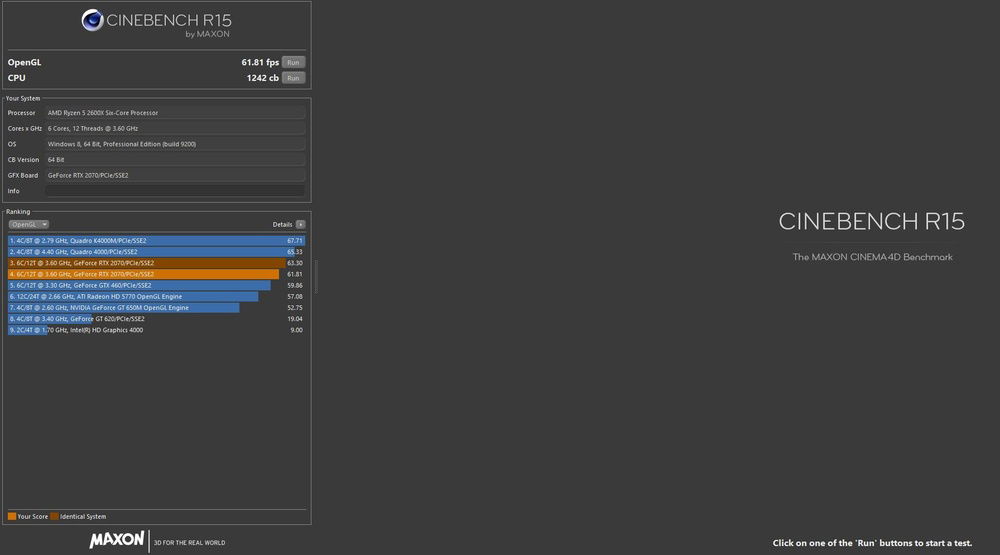Viewport: 1000px width, 555px height.
Task: Select ranking row 3 GeForce RTX 2070 63.30
Action: [156, 263]
